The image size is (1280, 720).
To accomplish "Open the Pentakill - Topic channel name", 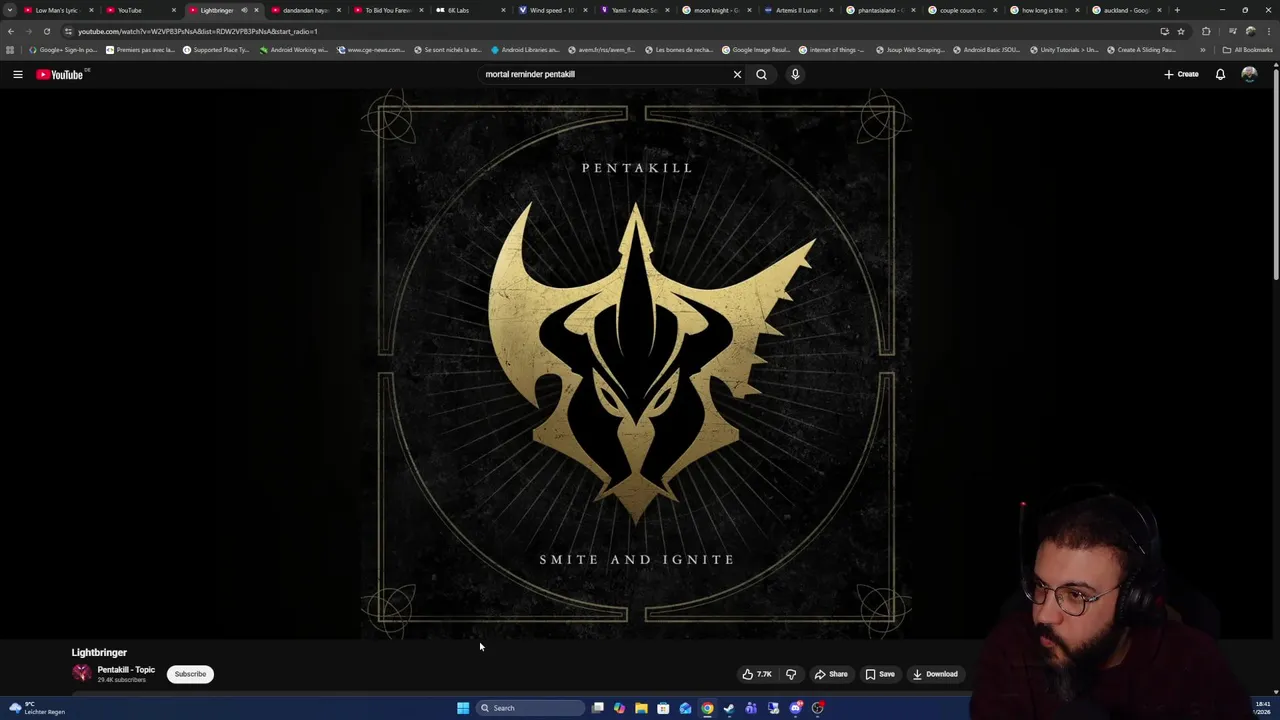I will pos(126,670).
